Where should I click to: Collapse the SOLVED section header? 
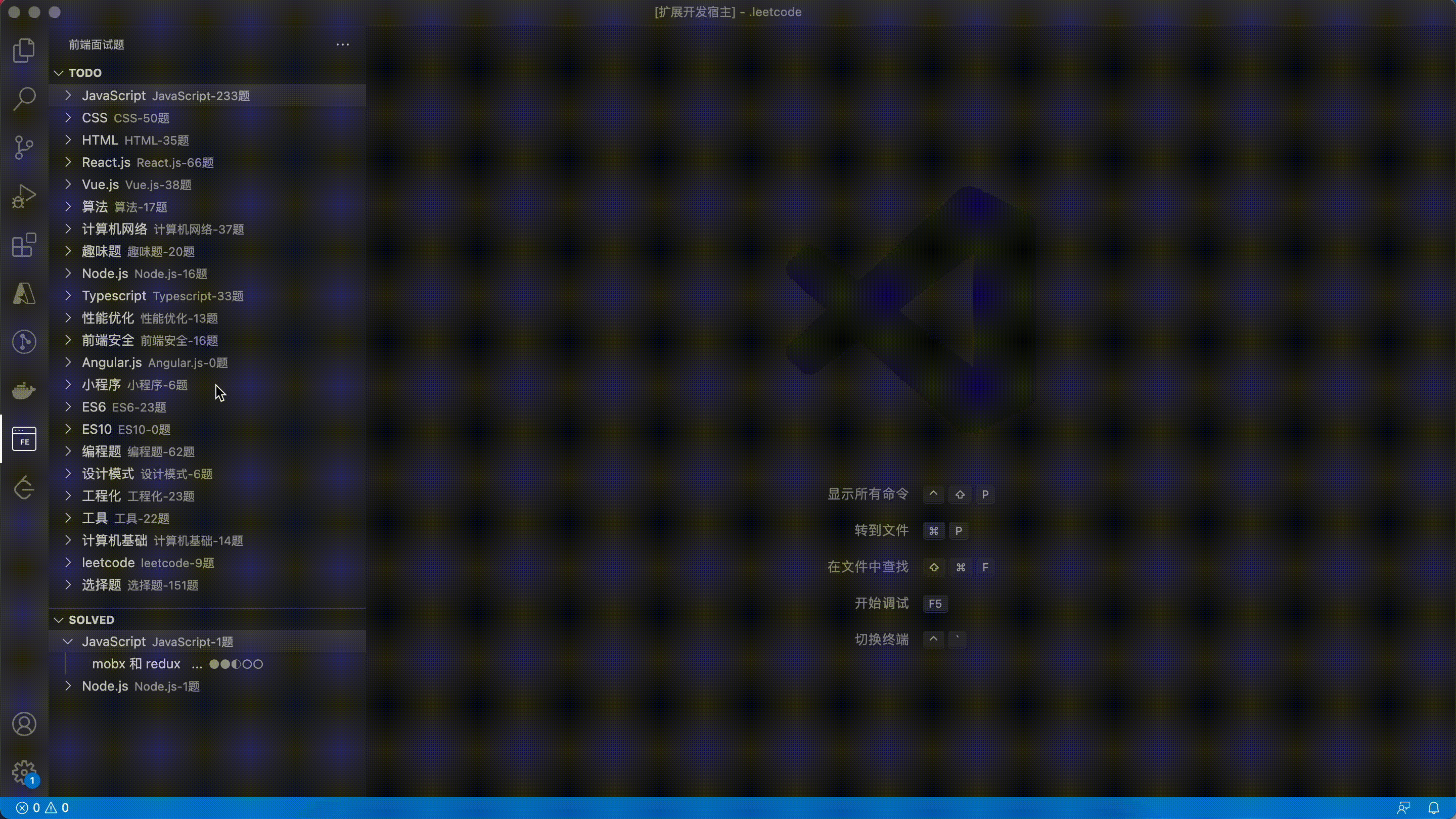pyautogui.click(x=90, y=620)
